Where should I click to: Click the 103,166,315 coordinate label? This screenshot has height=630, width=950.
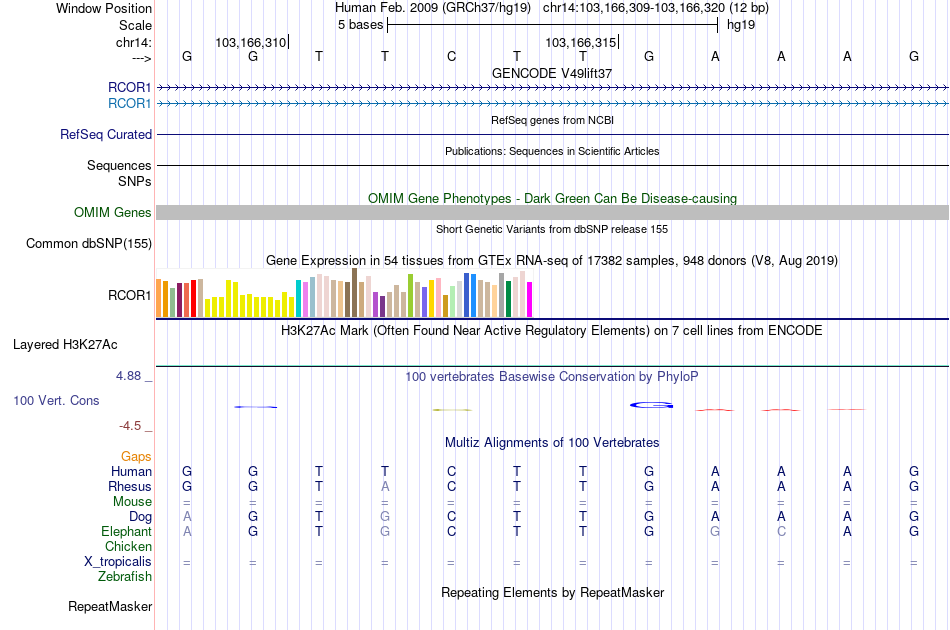[x=580, y=42]
